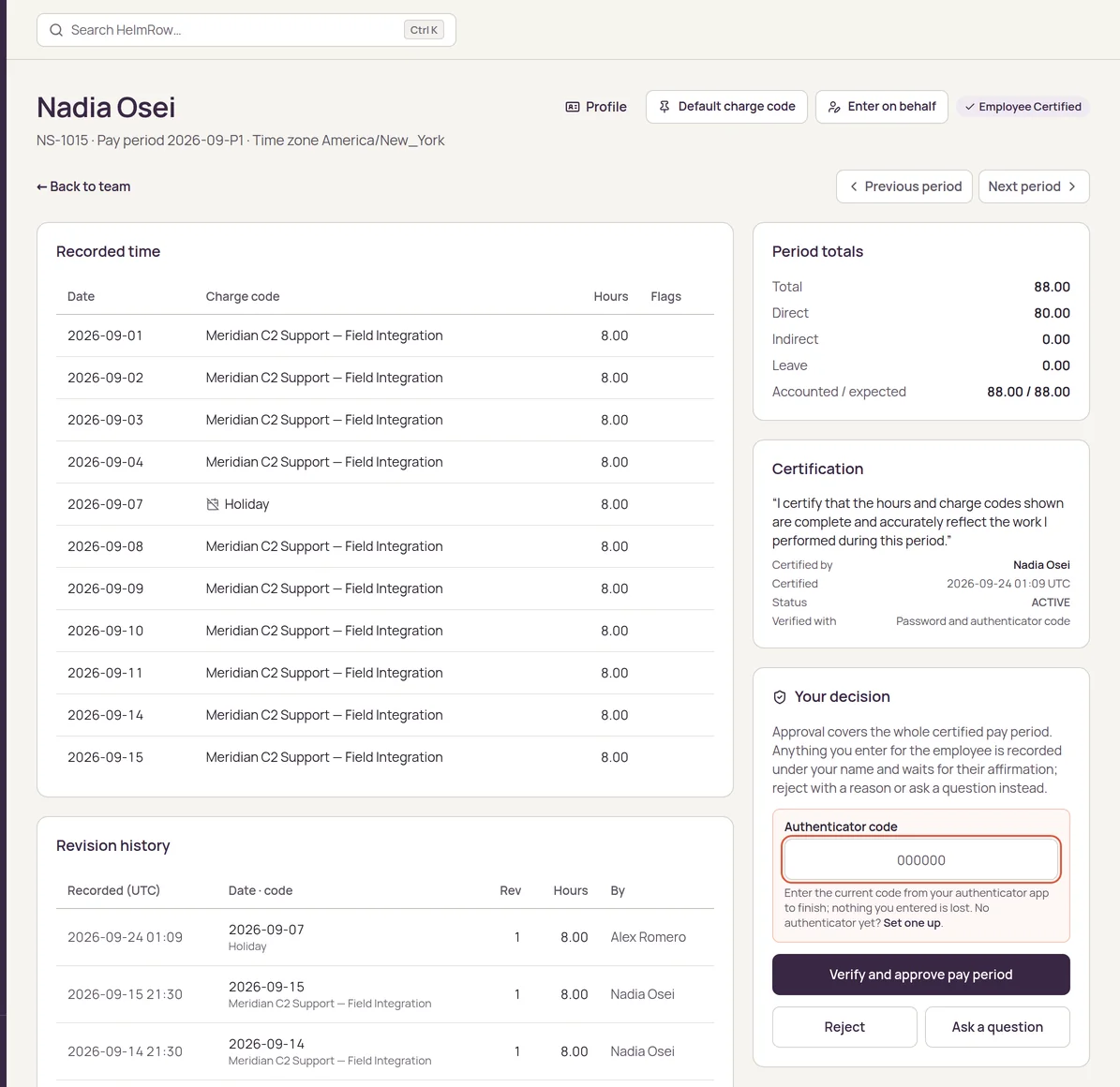
Task: Go to Previous period
Action: point(904,186)
